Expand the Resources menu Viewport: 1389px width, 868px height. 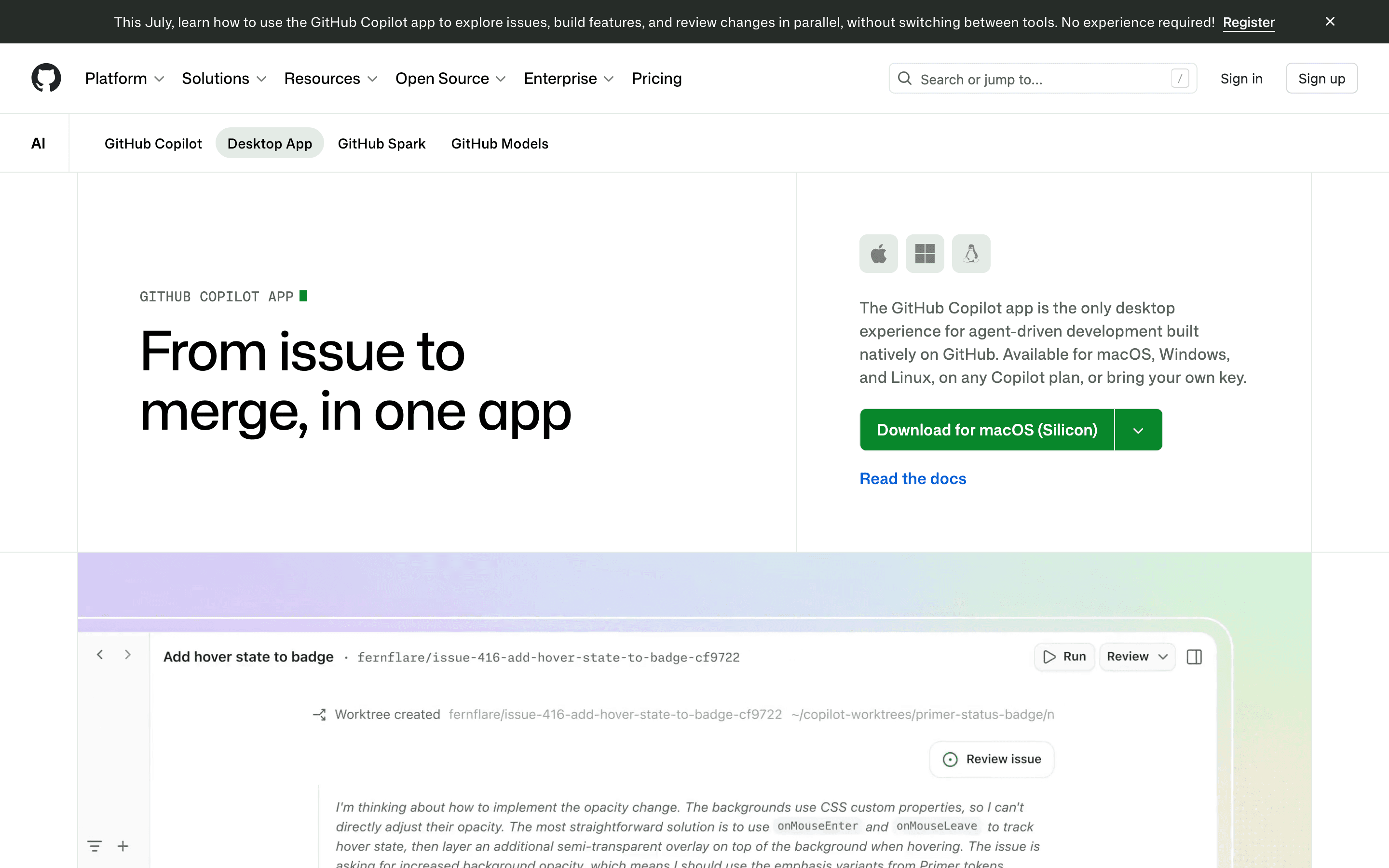point(330,78)
